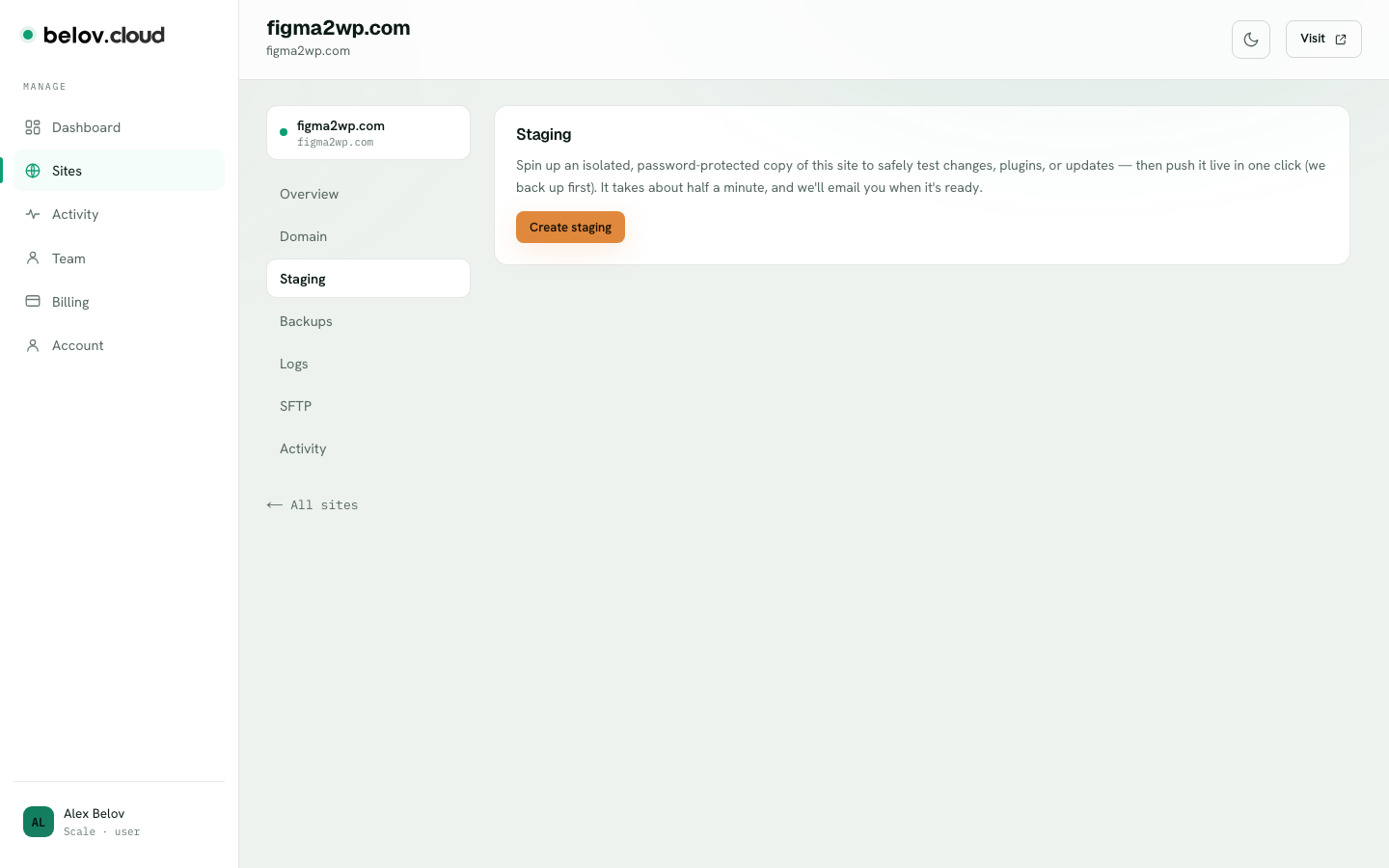Switch to the Overview tab
Screen dimensions: 1389x868
point(368,194)
